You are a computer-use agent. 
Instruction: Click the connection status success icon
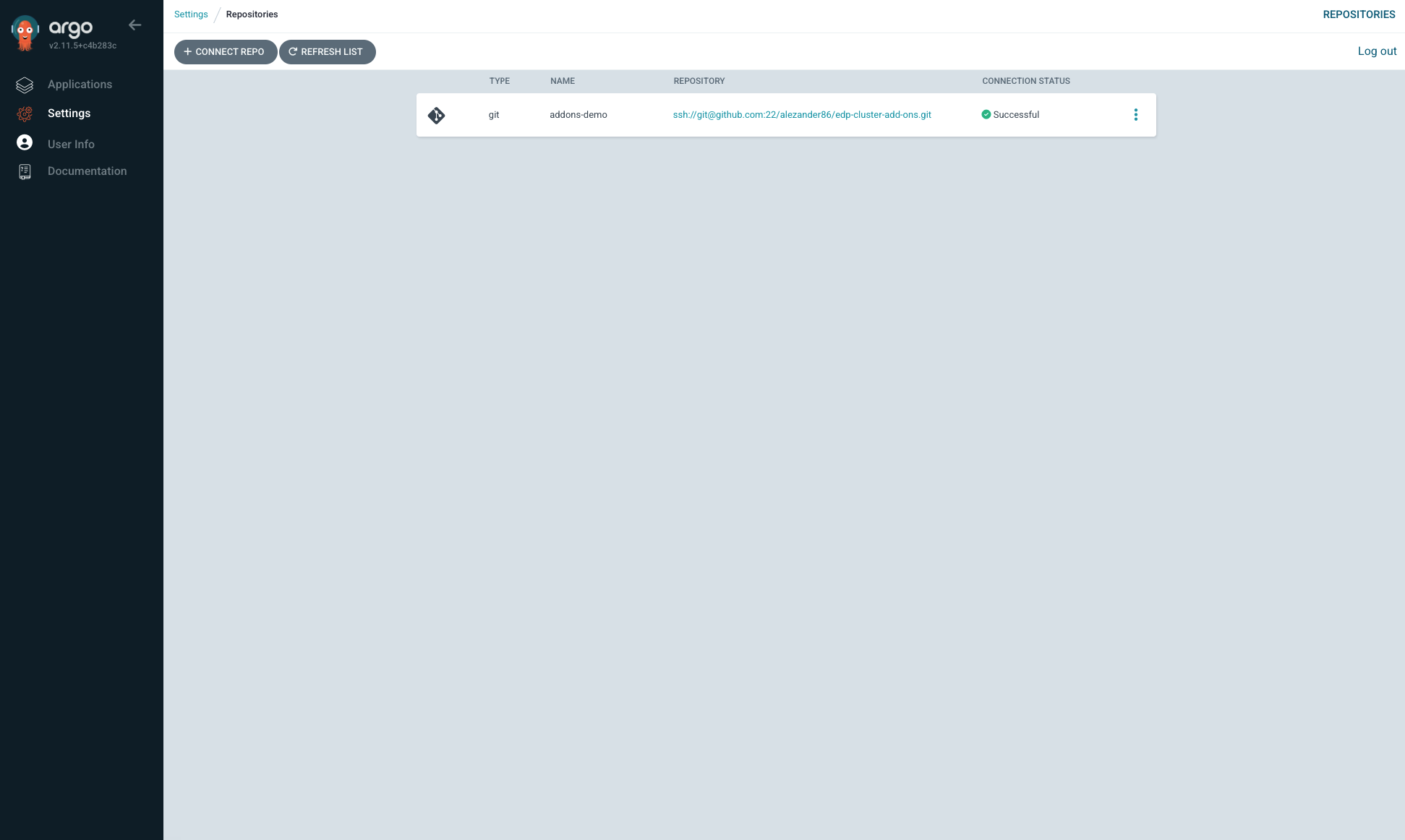pyautogui.click(x=986, y=114)
